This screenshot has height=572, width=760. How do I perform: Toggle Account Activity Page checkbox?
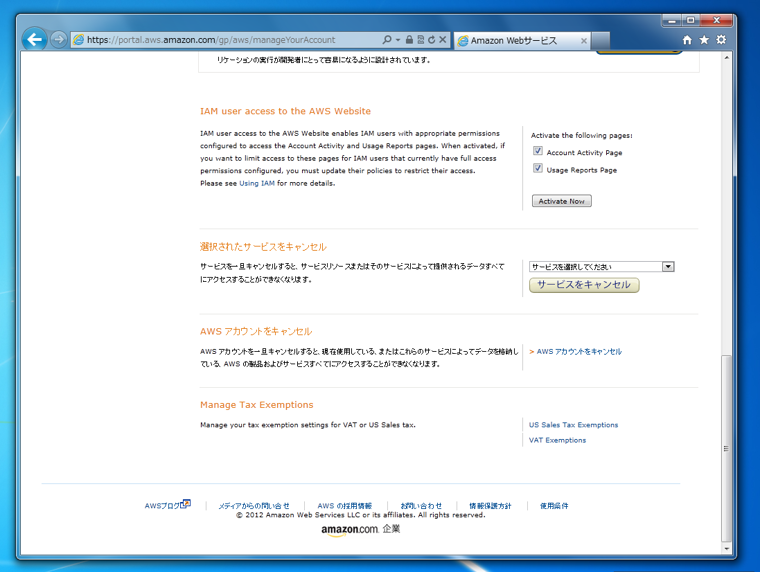[x=538, y=151]
